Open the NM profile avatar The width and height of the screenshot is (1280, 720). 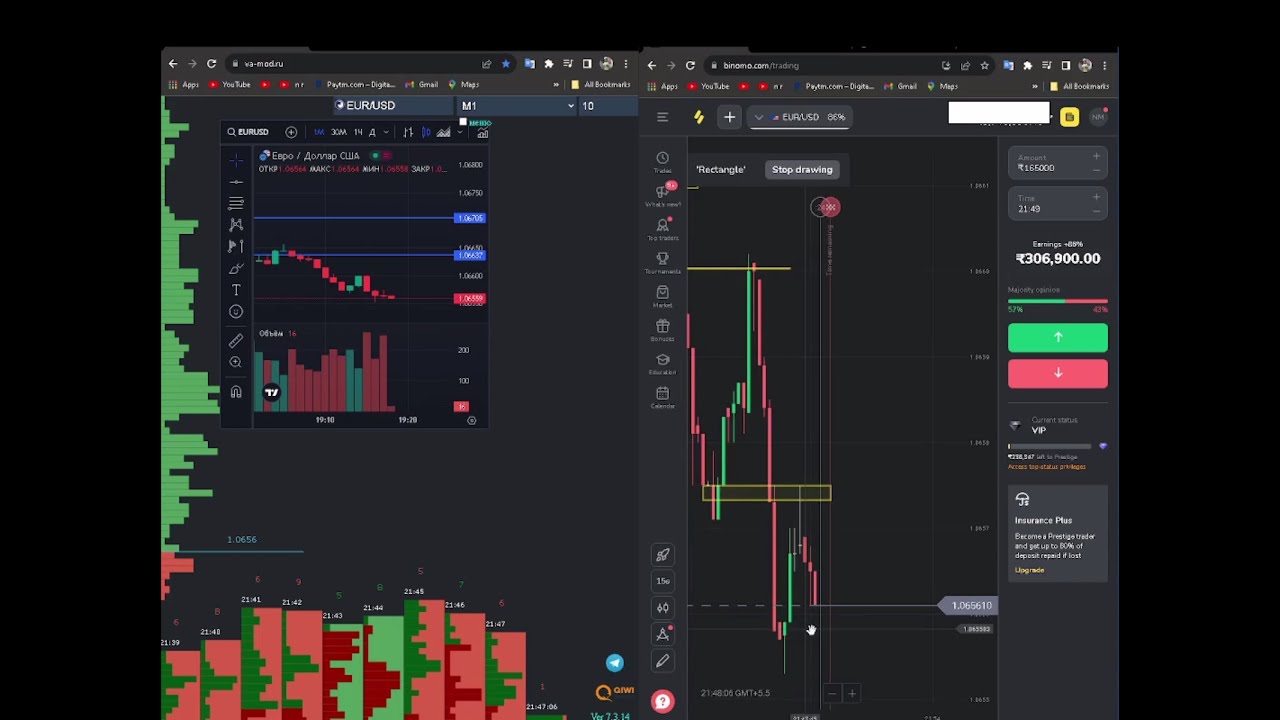point(1097,117)
